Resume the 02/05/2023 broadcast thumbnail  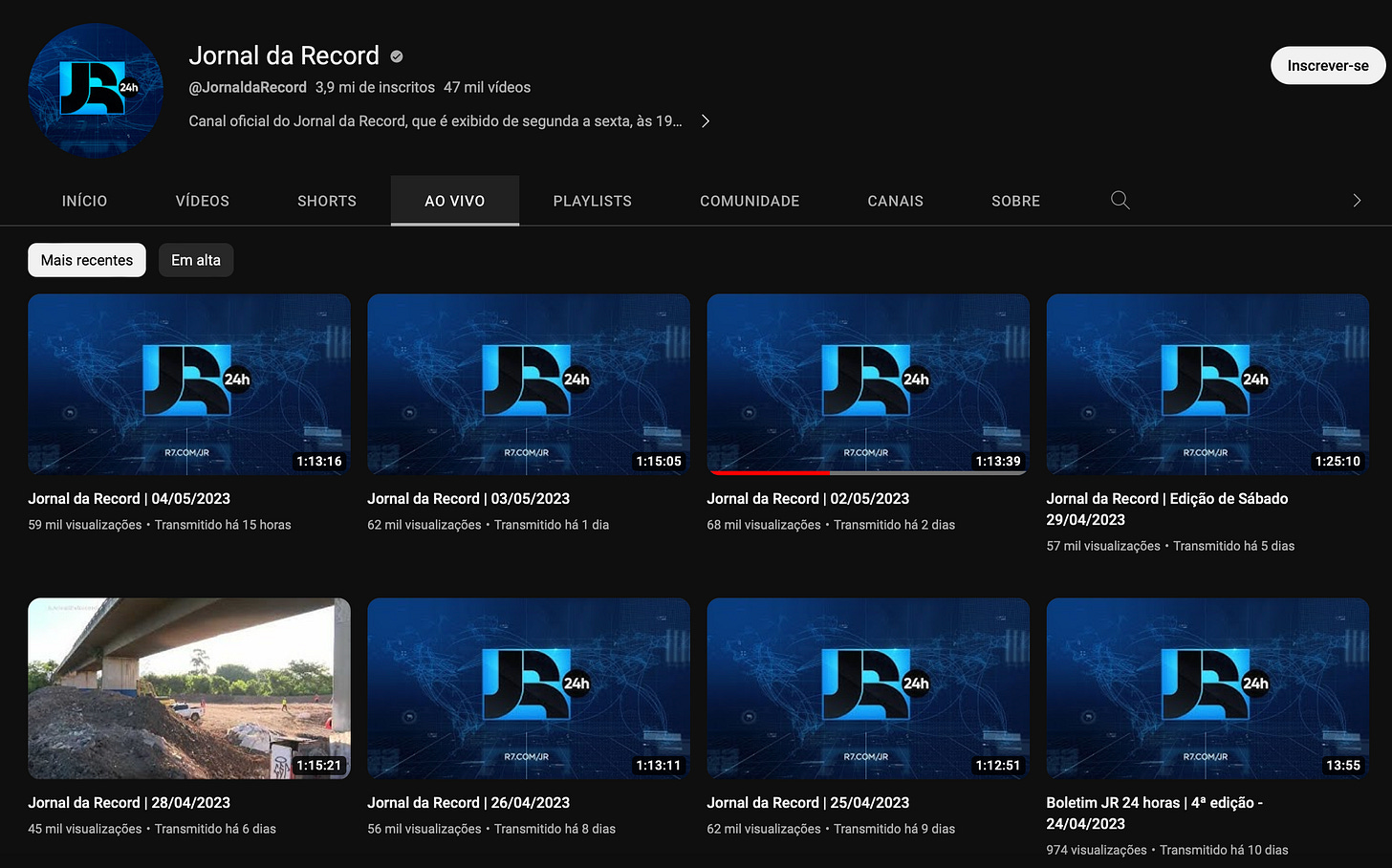pyautogui.click(x=868, y=384)
